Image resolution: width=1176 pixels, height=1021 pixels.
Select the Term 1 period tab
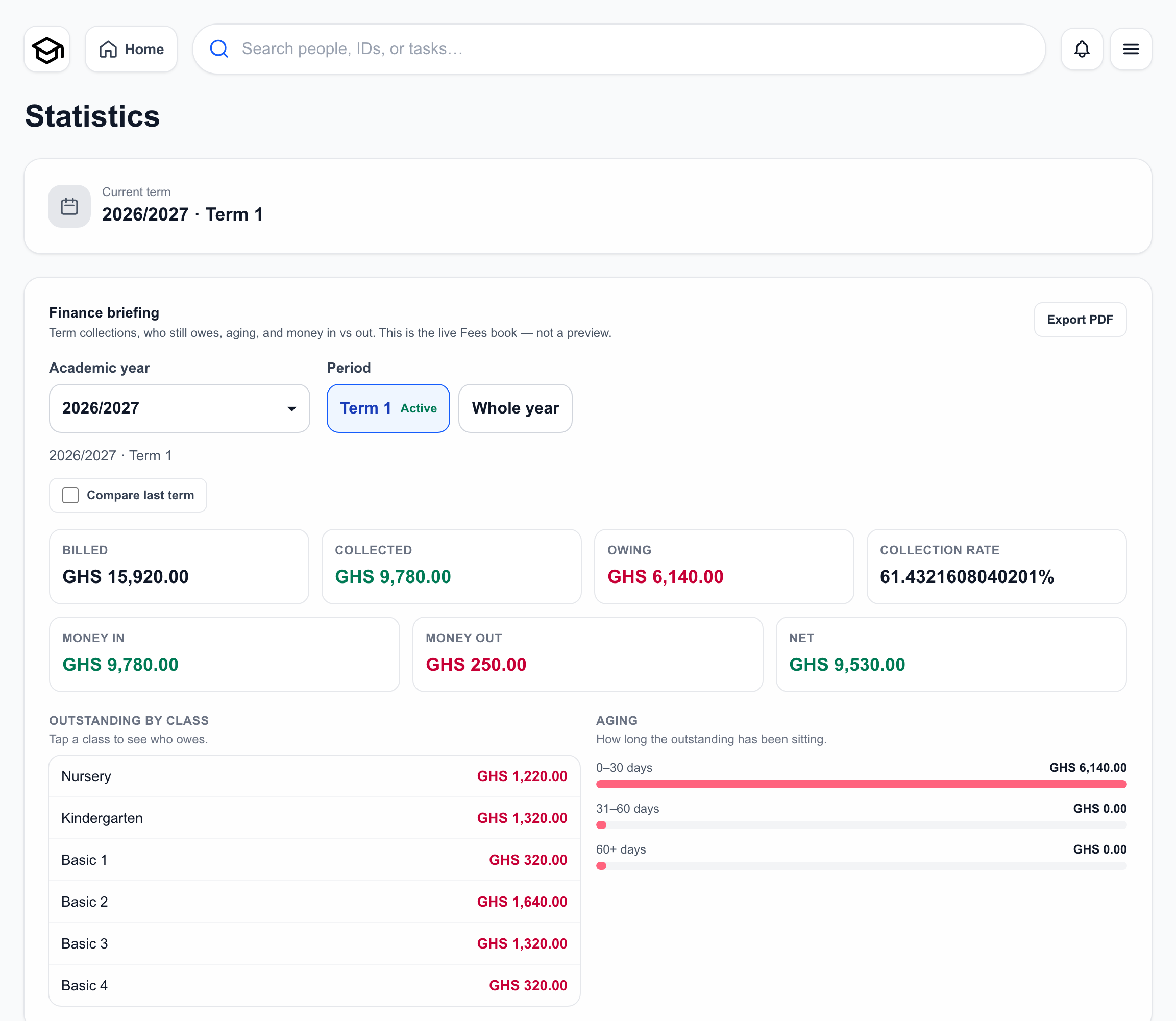tap(388, 408)
